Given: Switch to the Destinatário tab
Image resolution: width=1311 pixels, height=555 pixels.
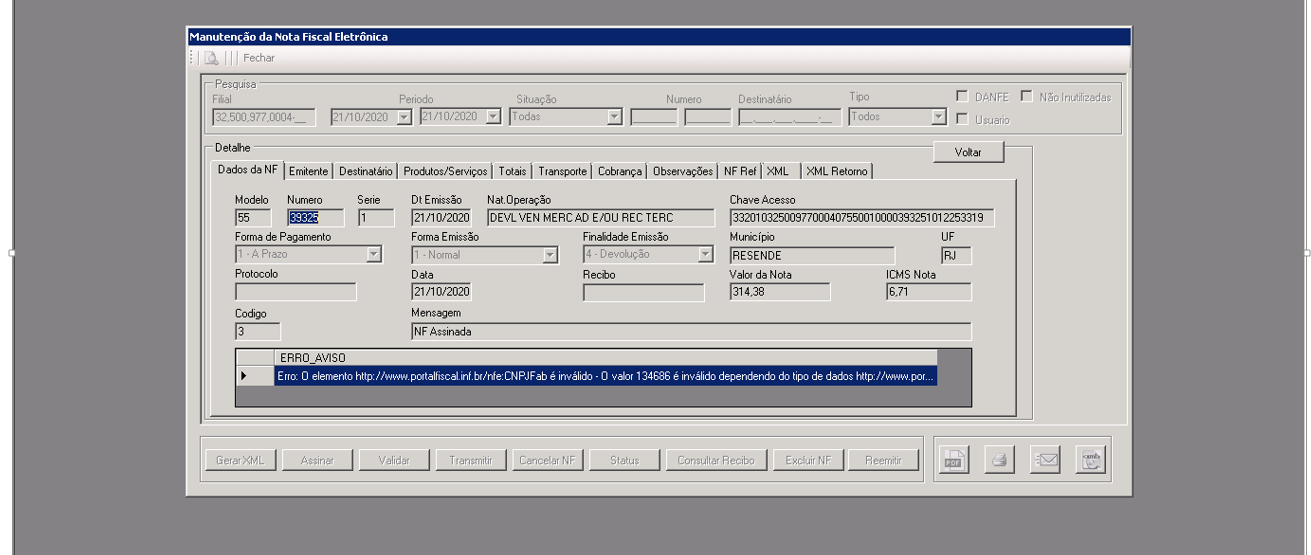Looking at the screenshot, I should tap(366, 171).
